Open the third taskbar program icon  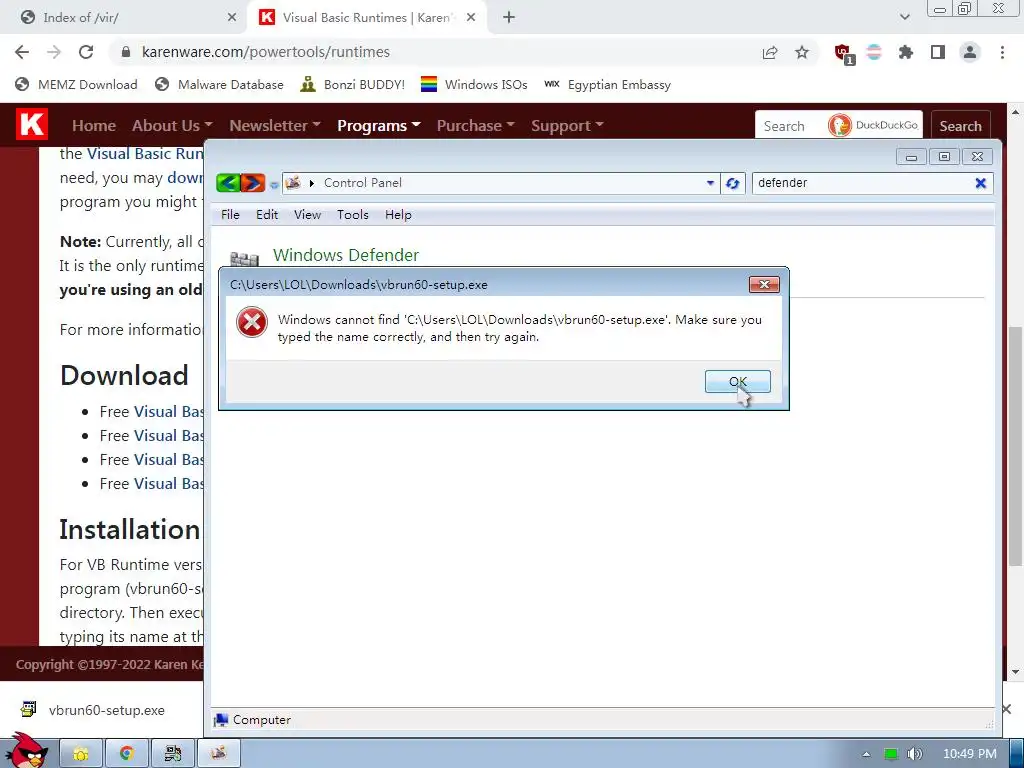pos(172,754)
